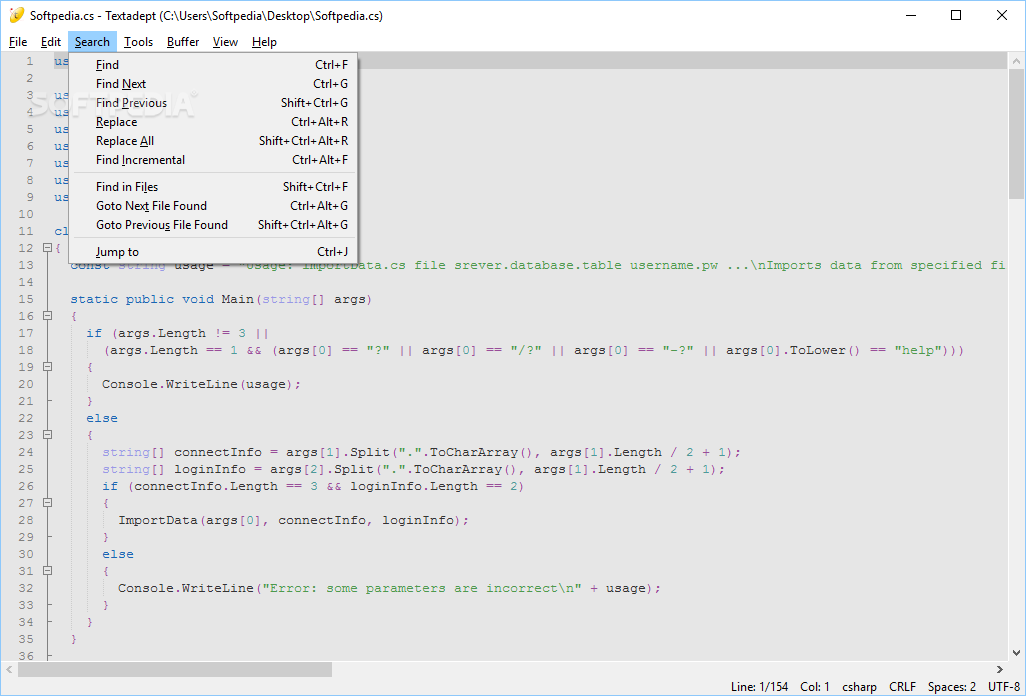Collapse the code fold at line 12
Screen dimensions: 1026x696
click(x=47, y=248)
